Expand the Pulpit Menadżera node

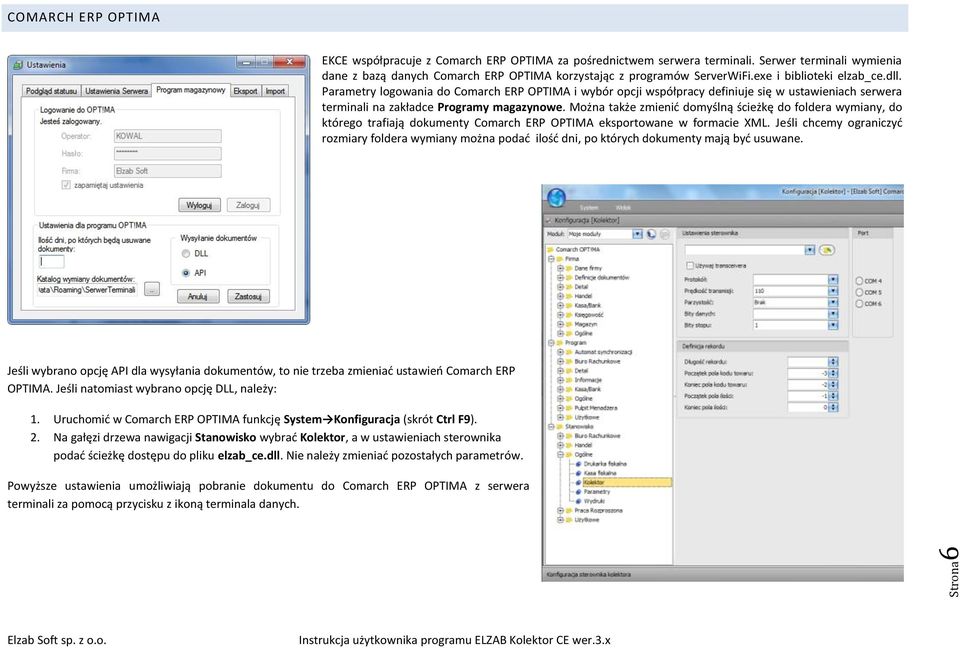pos(560,408)
